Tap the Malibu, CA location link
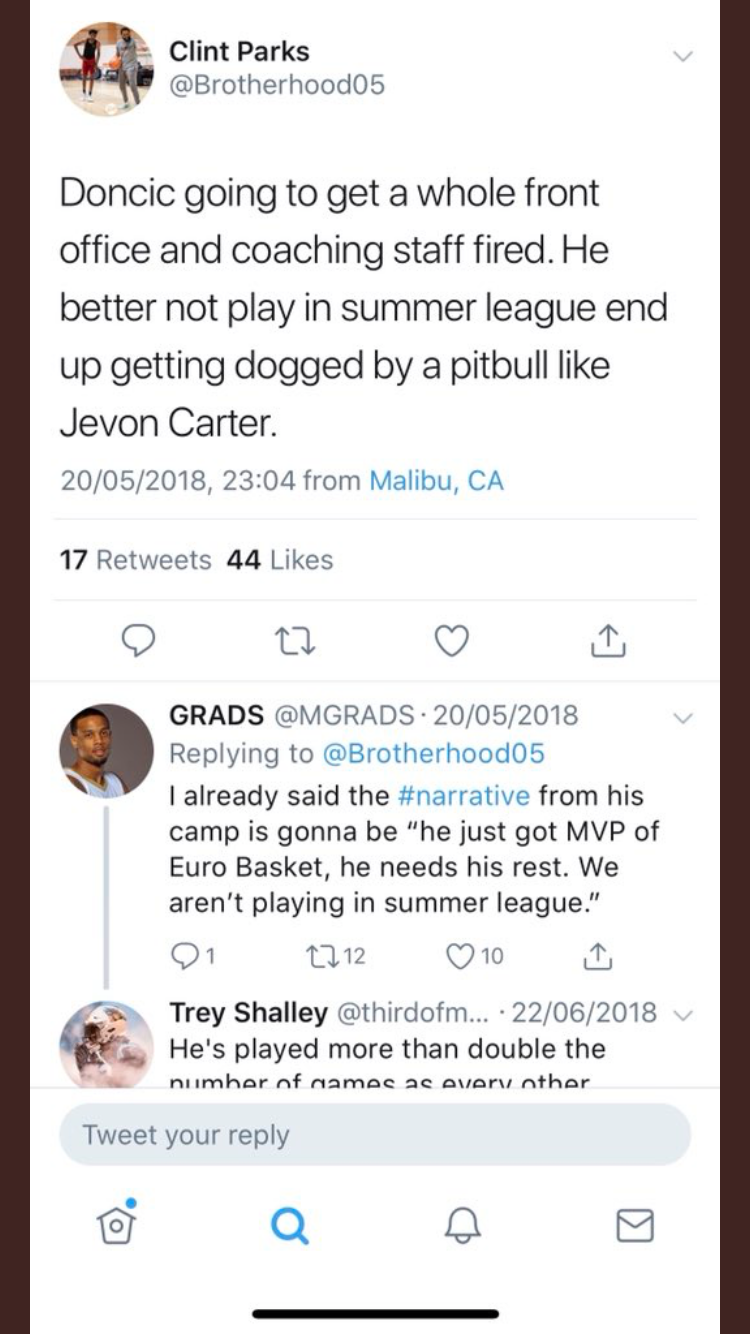The image size is (750, 1334). click(437, 481)
